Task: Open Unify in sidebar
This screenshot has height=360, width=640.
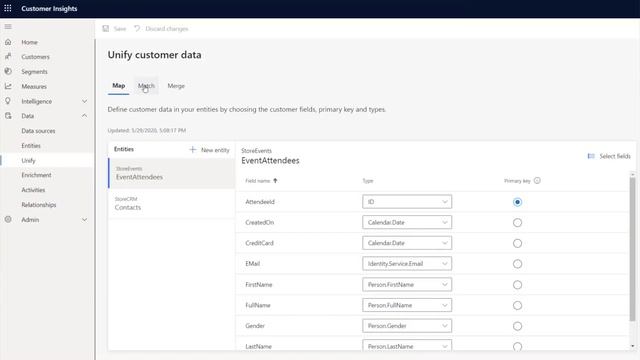Action: tap(28, 160)
